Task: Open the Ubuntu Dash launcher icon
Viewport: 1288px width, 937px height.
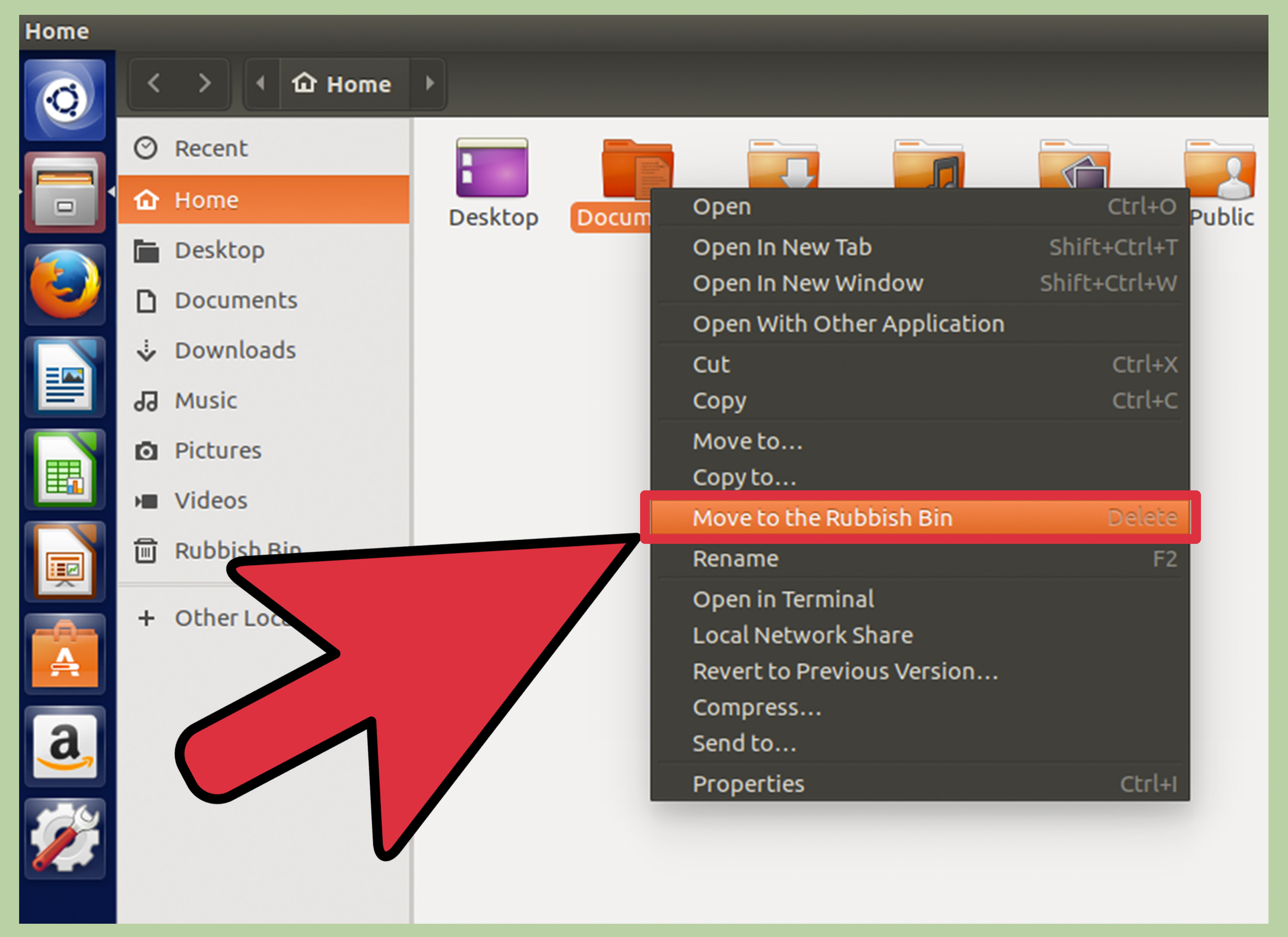Action: tap(65, 100)
